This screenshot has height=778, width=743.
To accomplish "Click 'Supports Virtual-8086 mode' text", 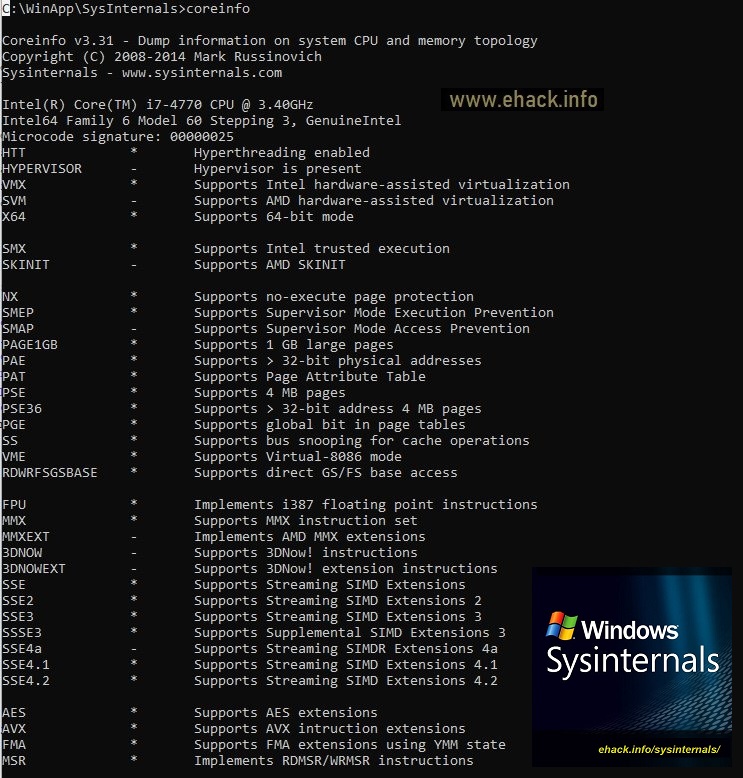I will 298,456.
